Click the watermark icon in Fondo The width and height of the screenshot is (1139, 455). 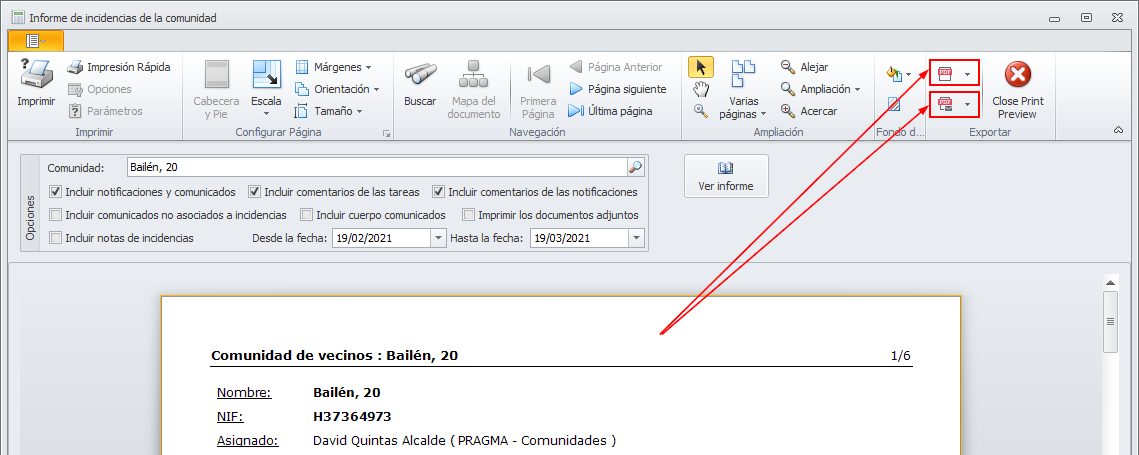click(894, 105)
